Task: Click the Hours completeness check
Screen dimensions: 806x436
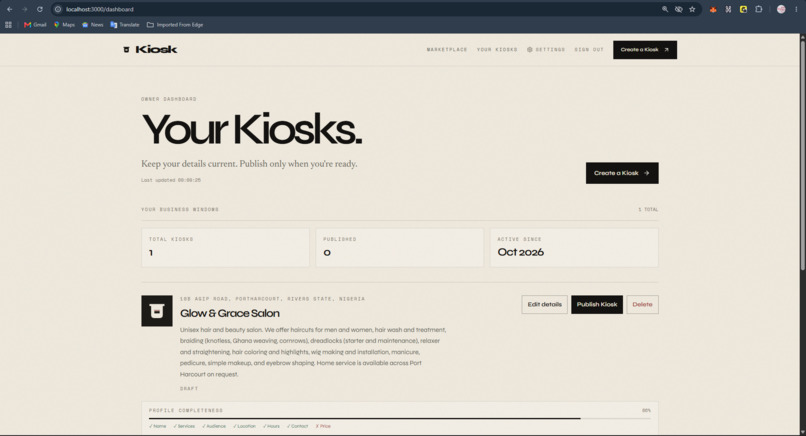Action: click(x=271, y=426)
